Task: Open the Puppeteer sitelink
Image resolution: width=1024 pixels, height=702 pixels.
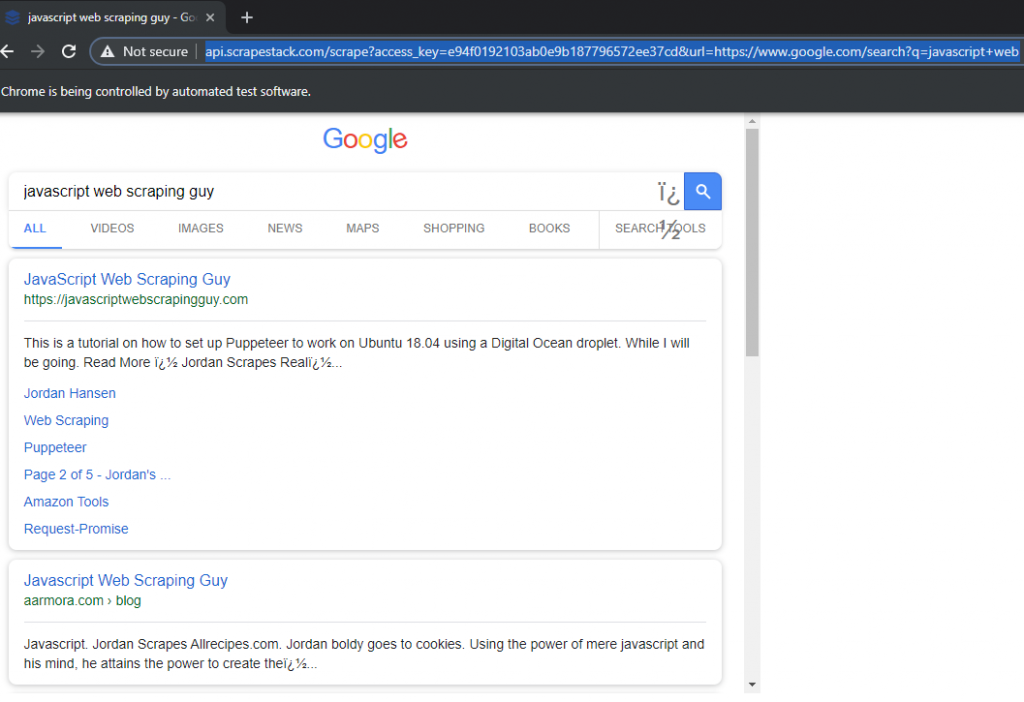Action: (55, 447)
